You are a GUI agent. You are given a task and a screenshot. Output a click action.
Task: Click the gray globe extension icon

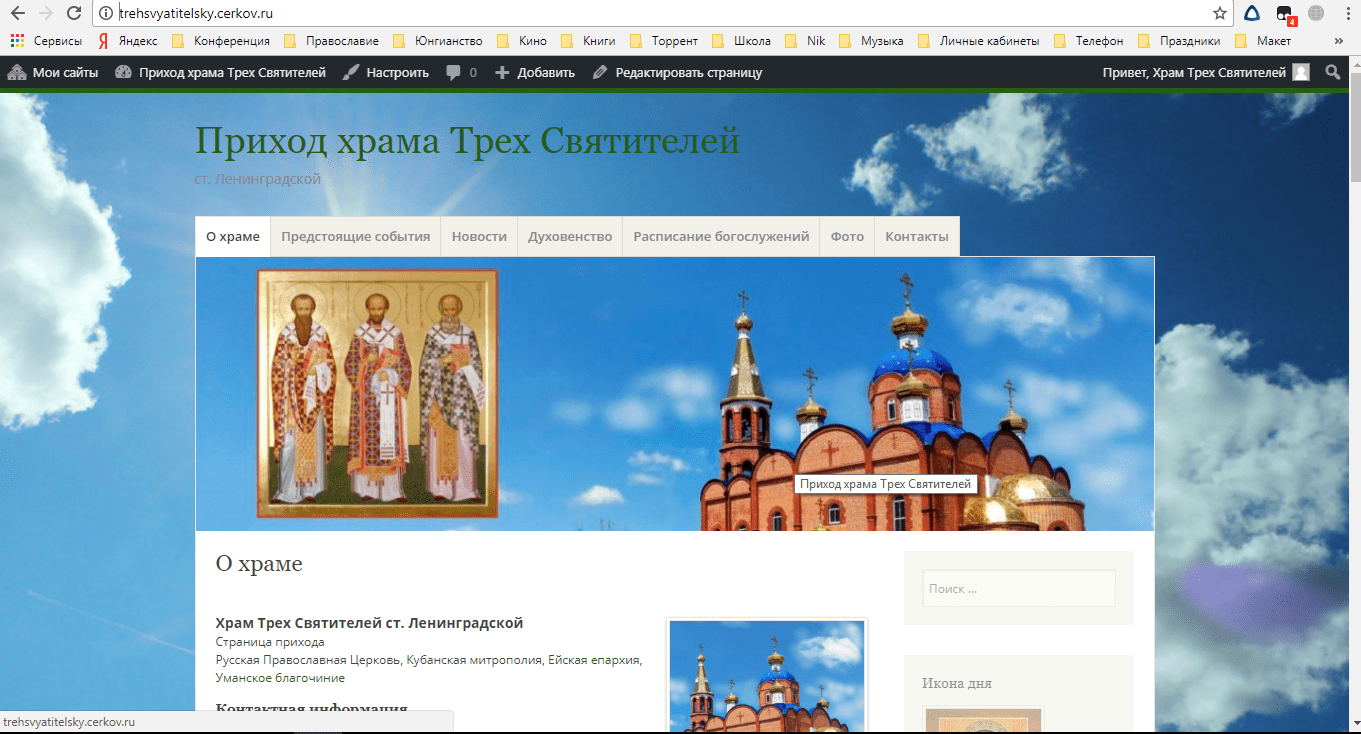1316,13
